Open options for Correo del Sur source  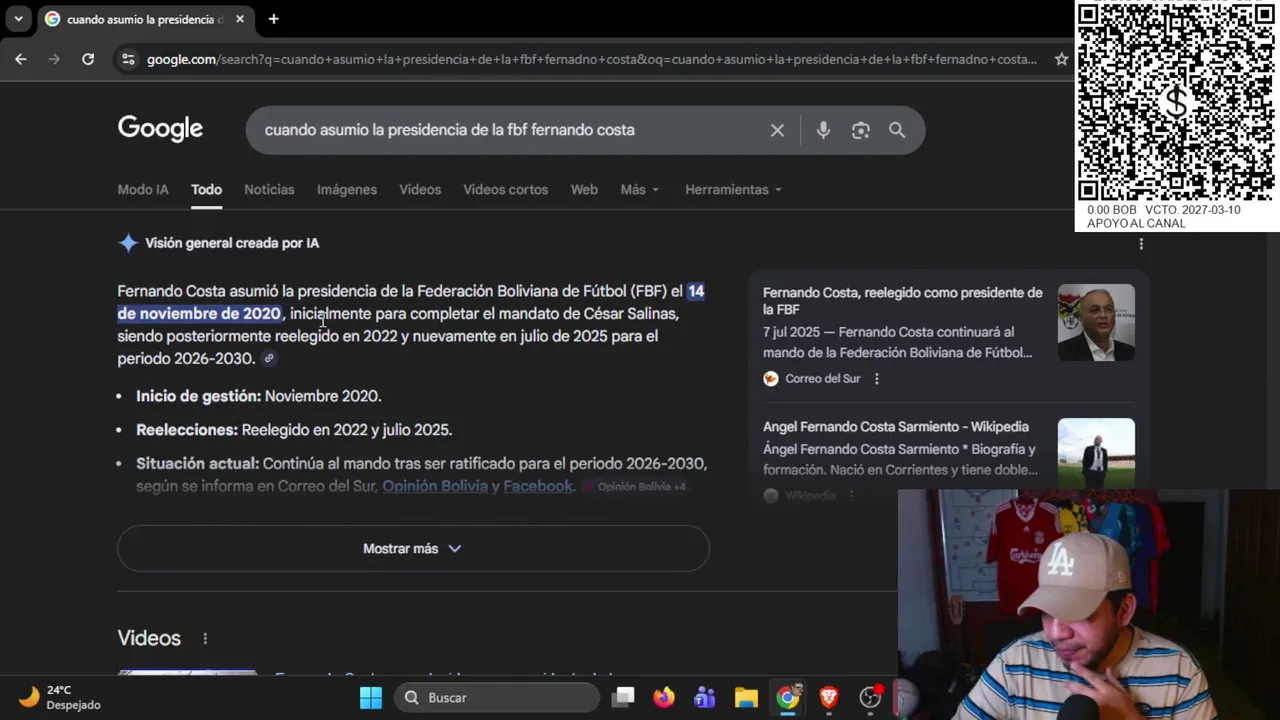877,379
